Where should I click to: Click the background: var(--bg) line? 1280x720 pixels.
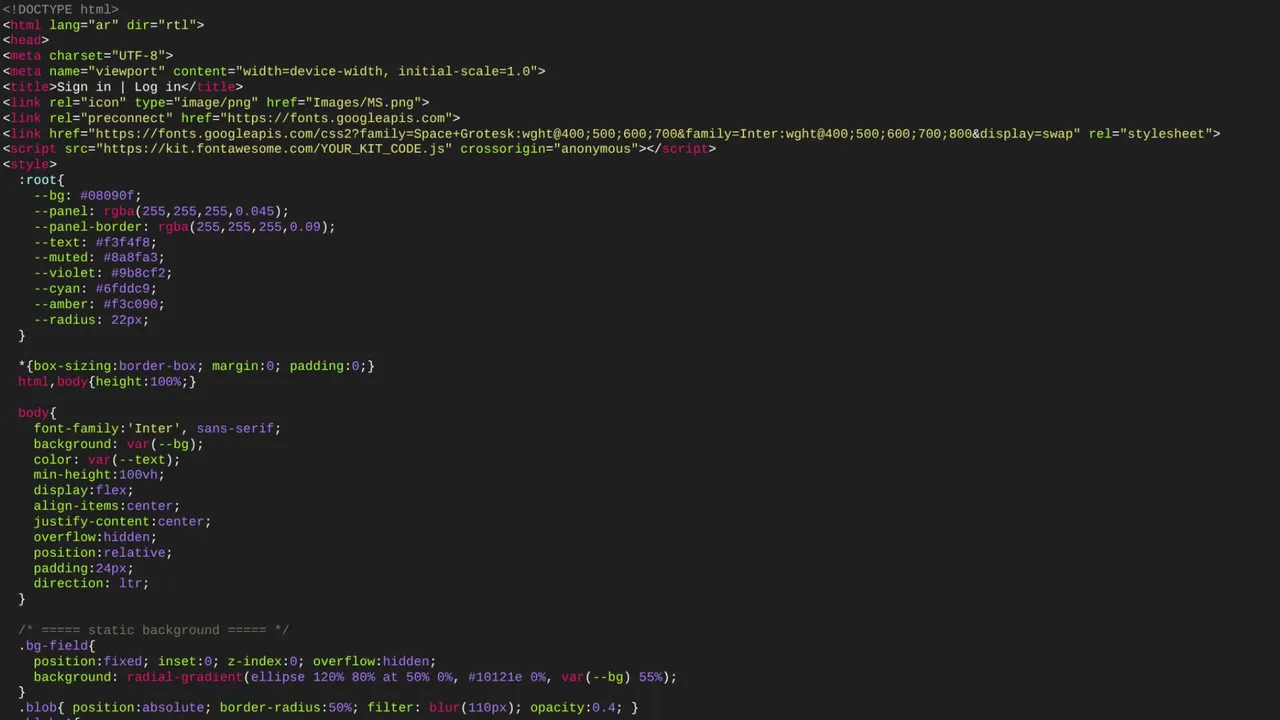point(118,444)
